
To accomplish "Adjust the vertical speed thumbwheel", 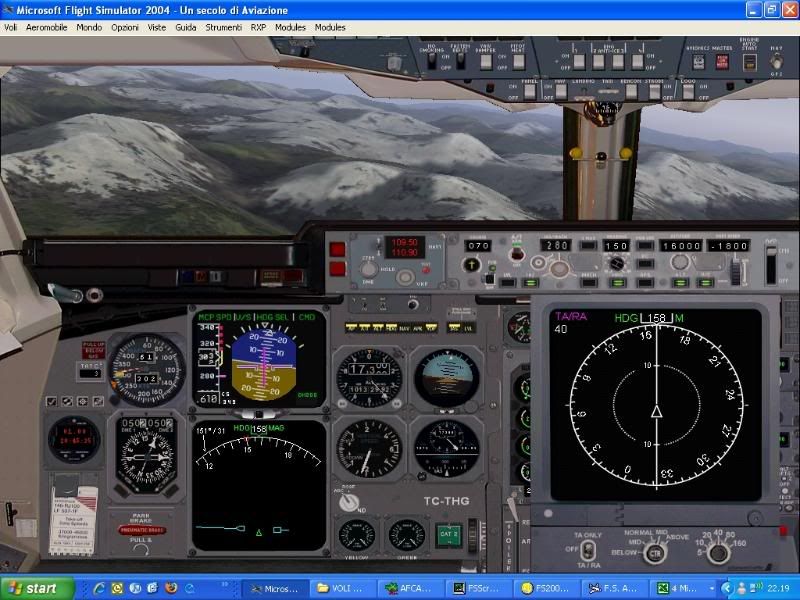I will click(x=735, y=271).
